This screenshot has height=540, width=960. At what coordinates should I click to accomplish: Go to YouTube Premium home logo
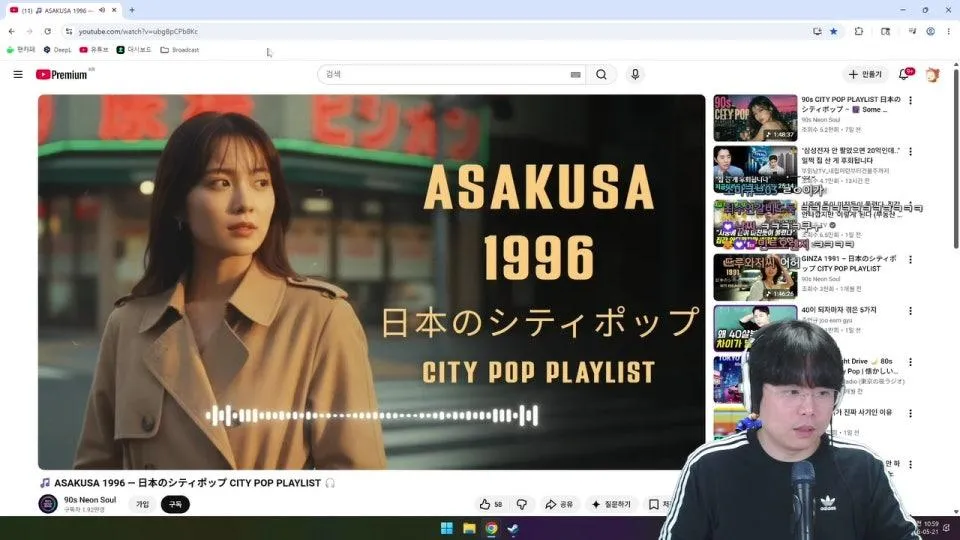point(61,74)
